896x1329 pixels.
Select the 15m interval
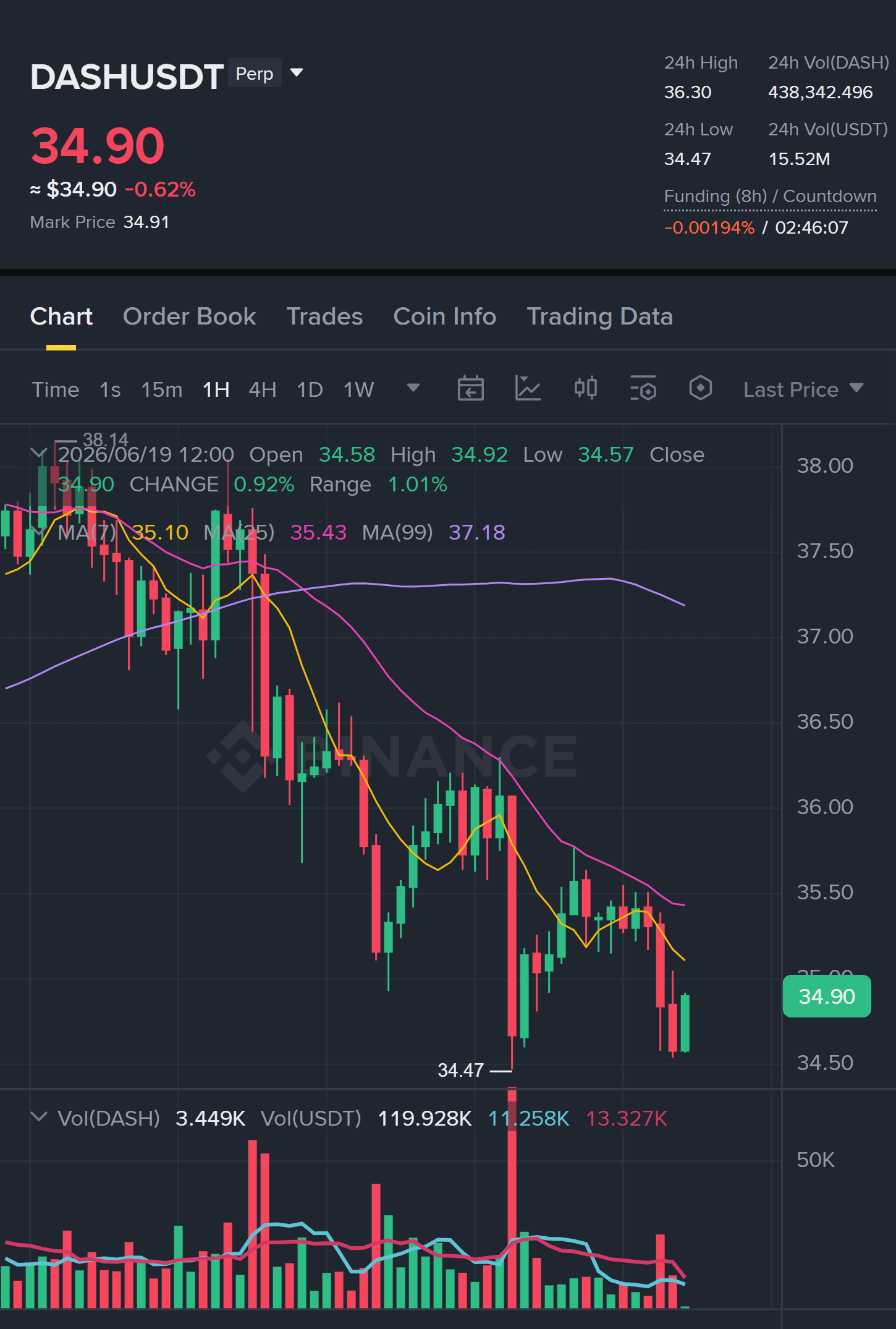(162, 389)
